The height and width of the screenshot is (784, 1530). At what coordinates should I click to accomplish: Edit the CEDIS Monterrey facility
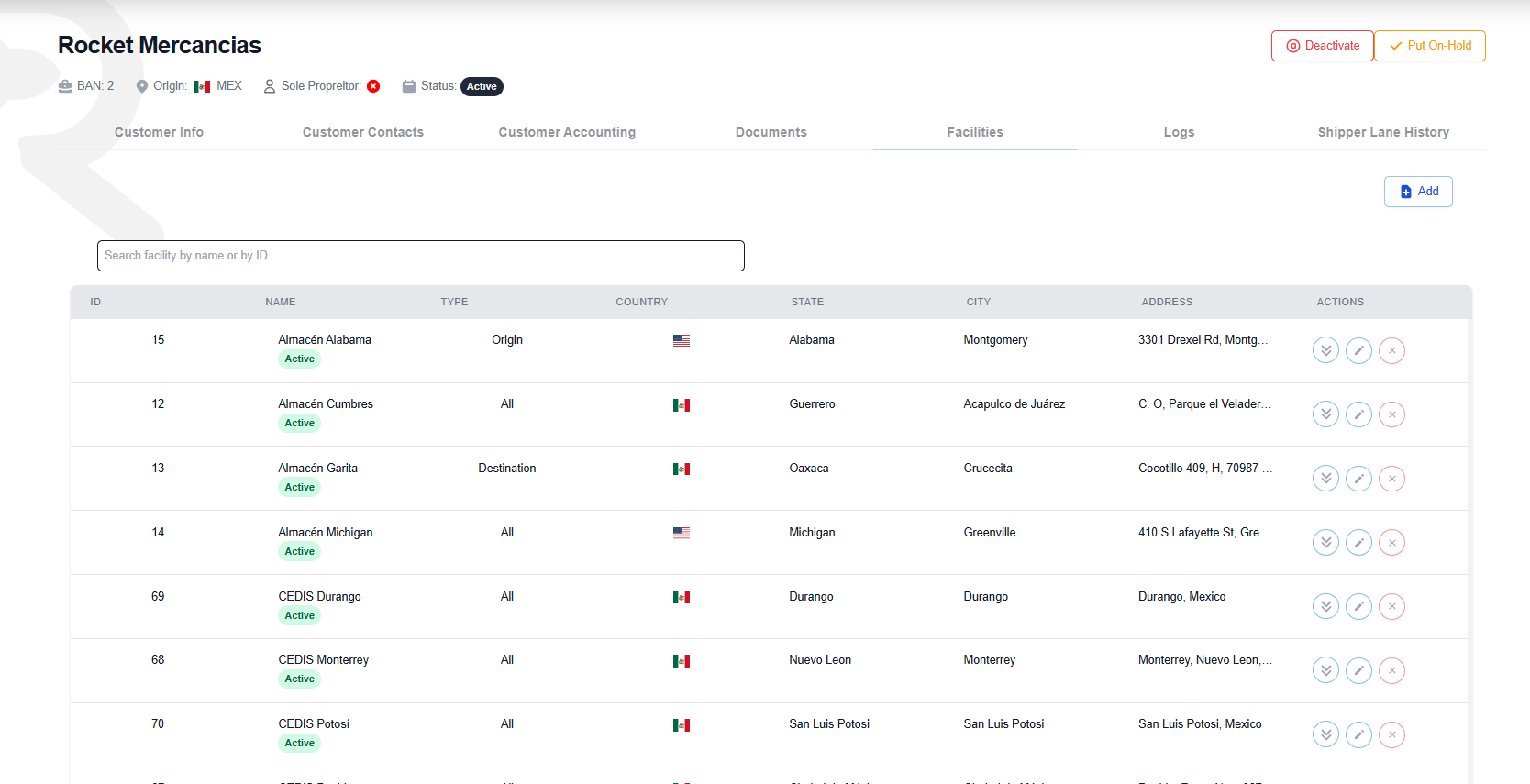[x=1358, y=670]
